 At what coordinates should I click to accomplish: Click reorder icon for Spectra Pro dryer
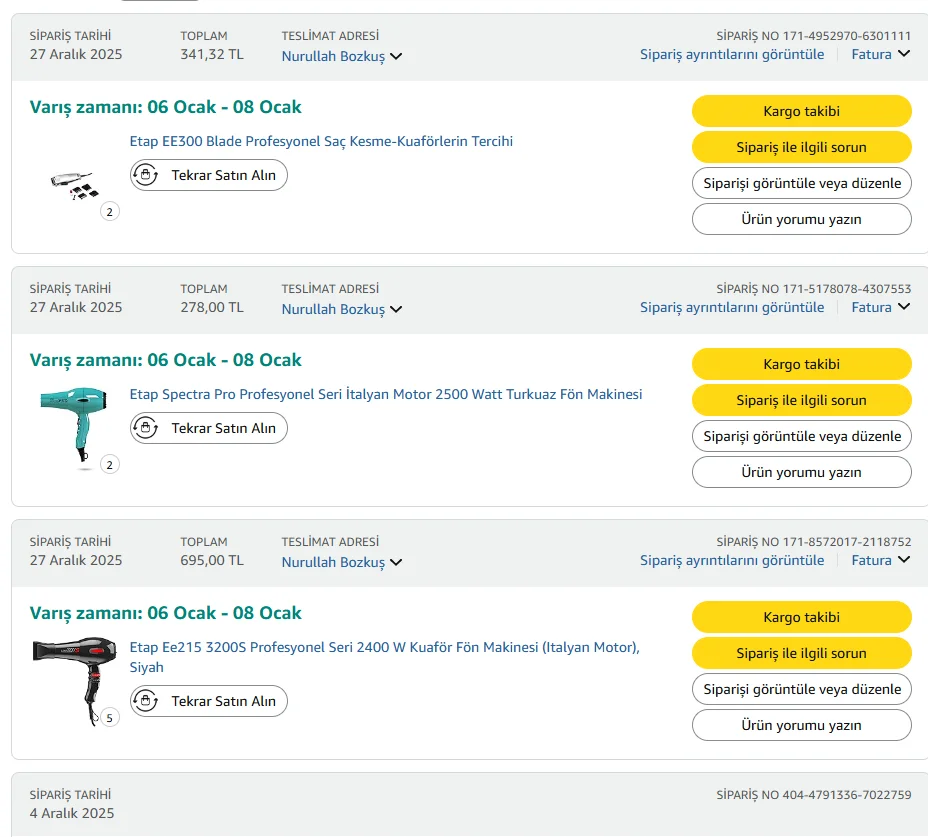click(146, 429)
